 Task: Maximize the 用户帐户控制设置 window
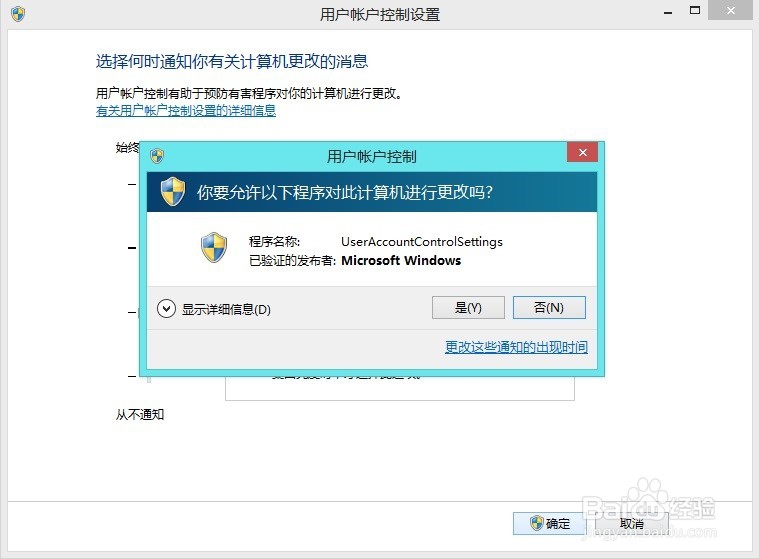pos(695,10)
